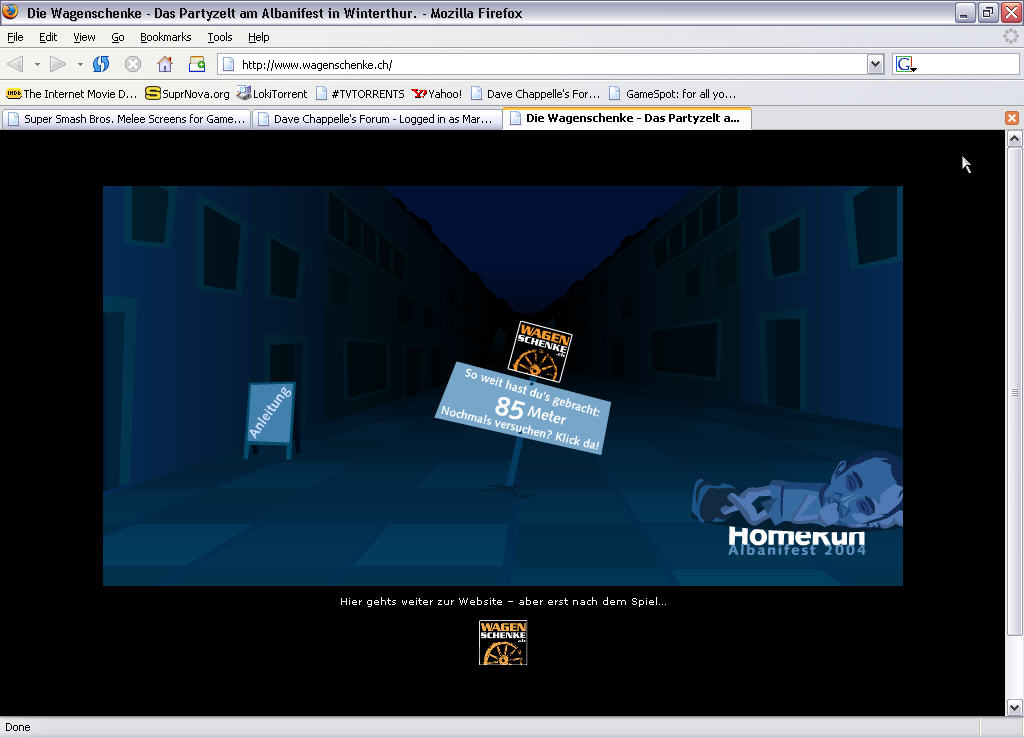Viewport: 1024px width, 738px height.
Task: Close the current tab with orange X
Action: click(x=1011, y=118)
